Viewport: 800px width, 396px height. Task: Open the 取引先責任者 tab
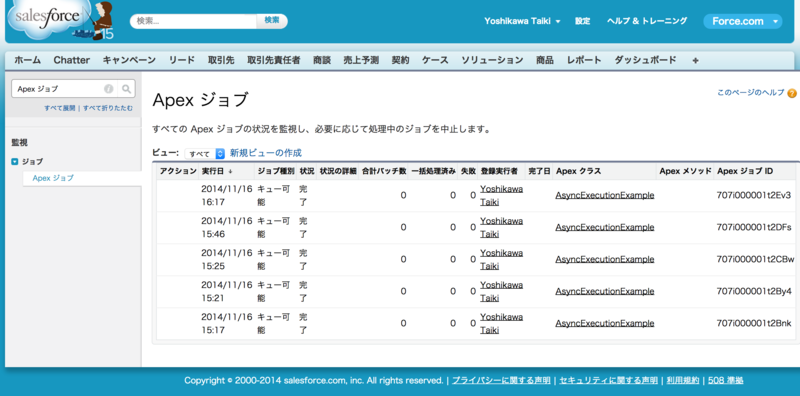coord(273,60)
